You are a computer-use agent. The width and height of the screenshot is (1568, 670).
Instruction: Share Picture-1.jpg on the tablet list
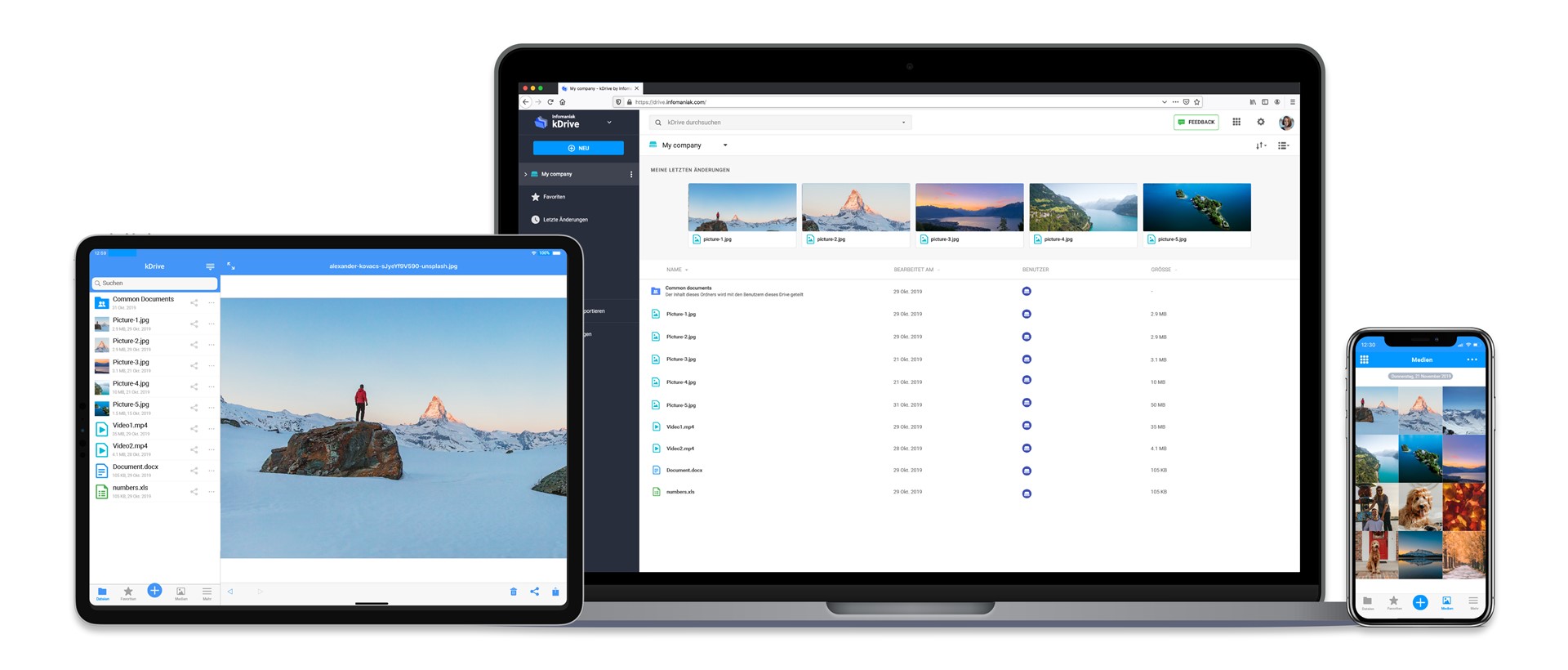pyautogui.click(x=194, y=324)
